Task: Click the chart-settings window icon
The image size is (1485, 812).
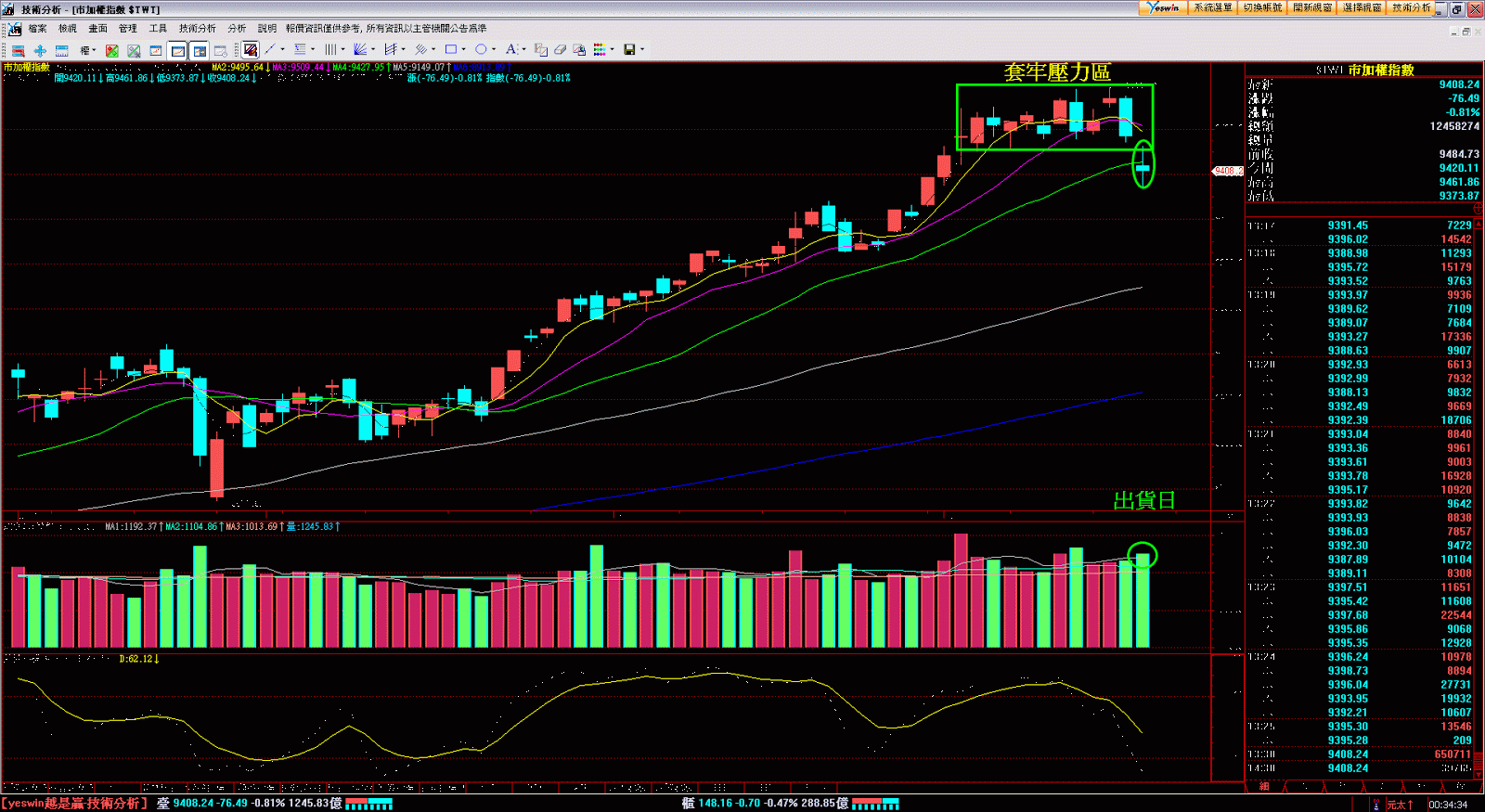Action: pos(221,50)
